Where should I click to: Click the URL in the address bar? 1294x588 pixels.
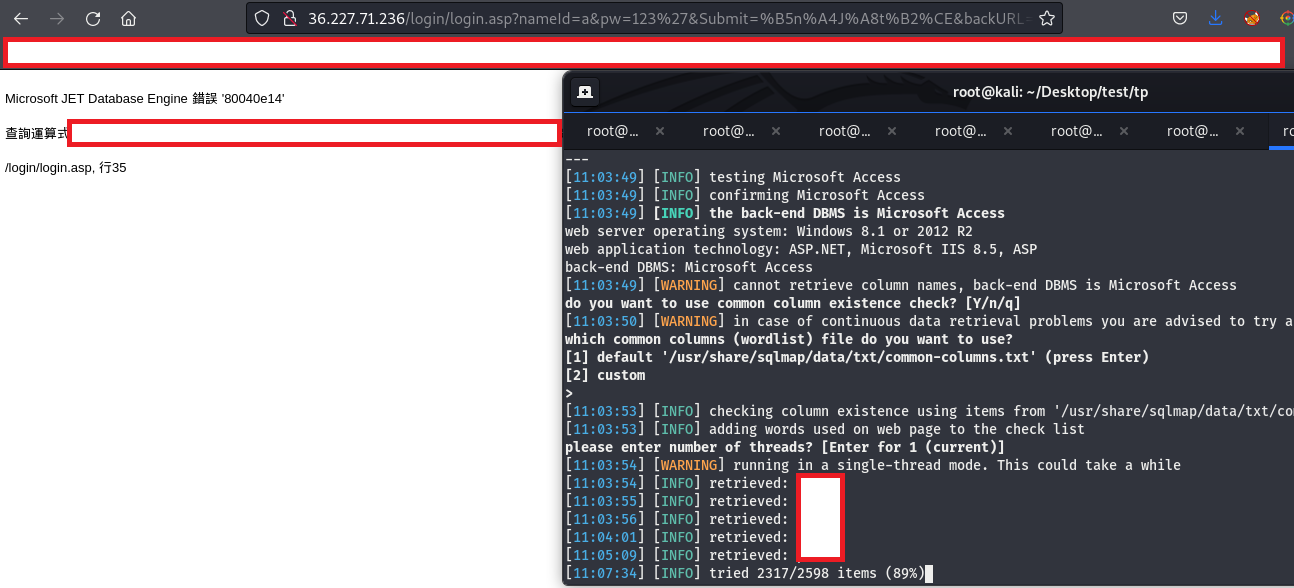coord(668,18)
